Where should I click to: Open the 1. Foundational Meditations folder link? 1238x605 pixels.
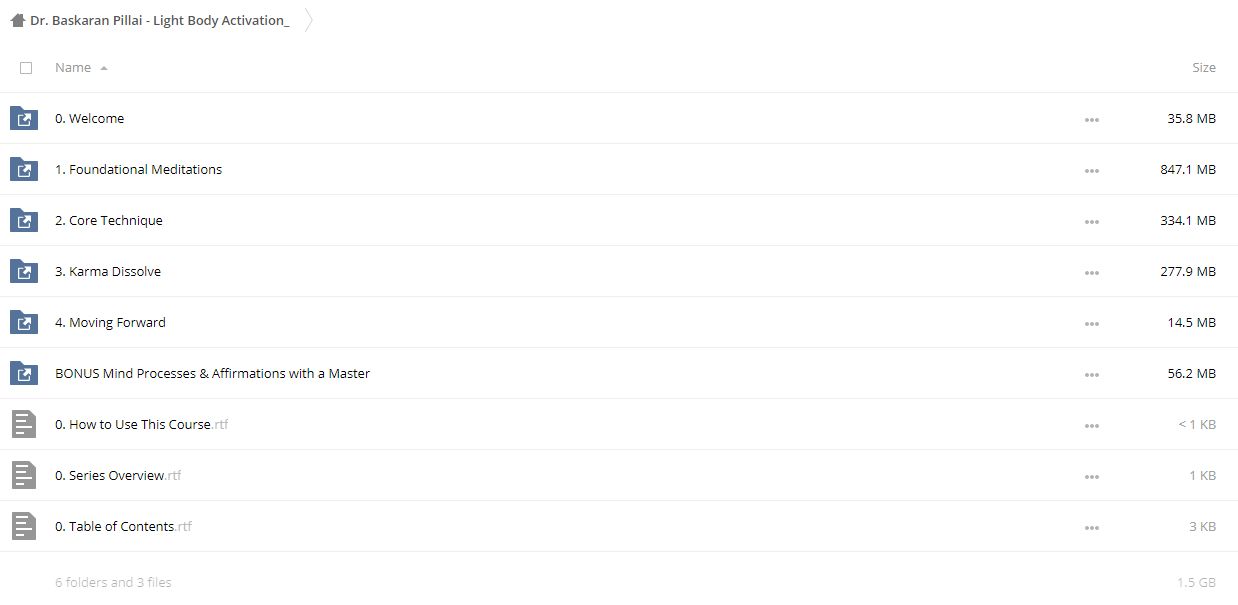point(139,169)
